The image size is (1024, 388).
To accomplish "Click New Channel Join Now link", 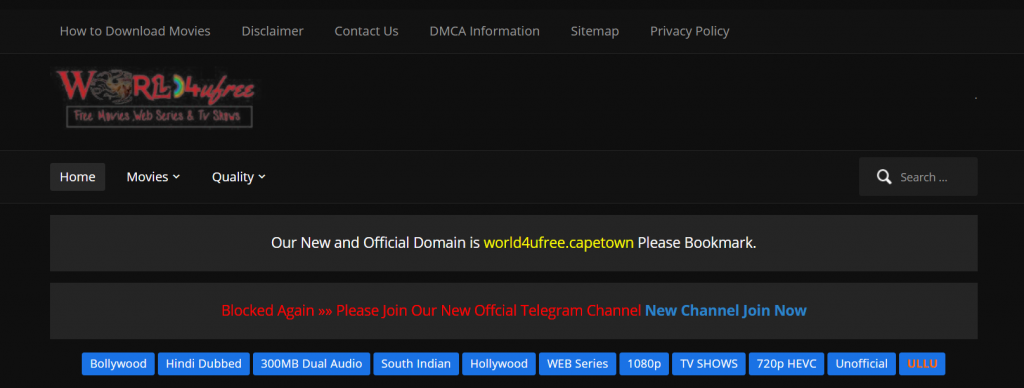I will coord(726,311).
